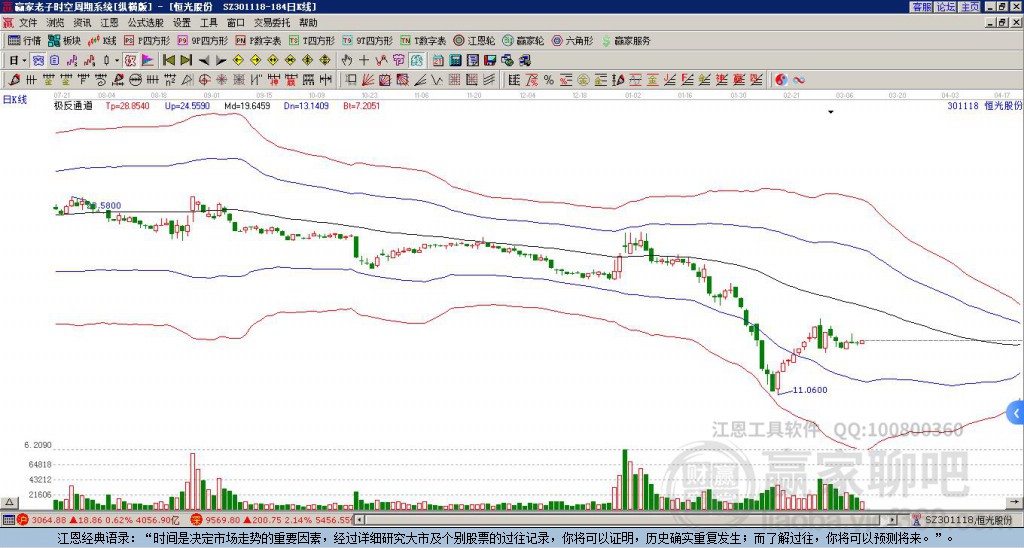Click the 301118 恒光股份 stock label
The image size is (1024, 548).
(984, 105)
